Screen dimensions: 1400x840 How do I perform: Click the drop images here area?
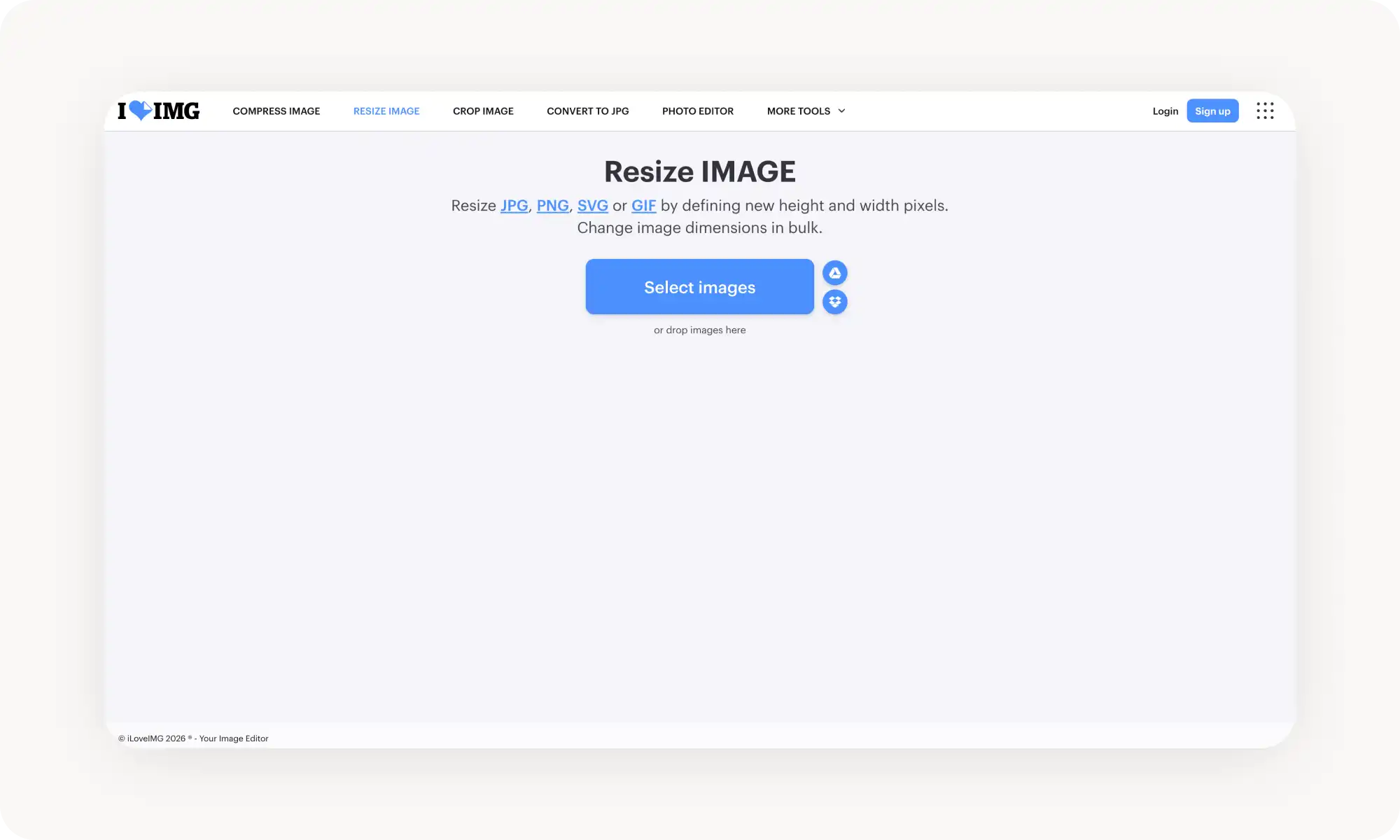click(699, 330)
